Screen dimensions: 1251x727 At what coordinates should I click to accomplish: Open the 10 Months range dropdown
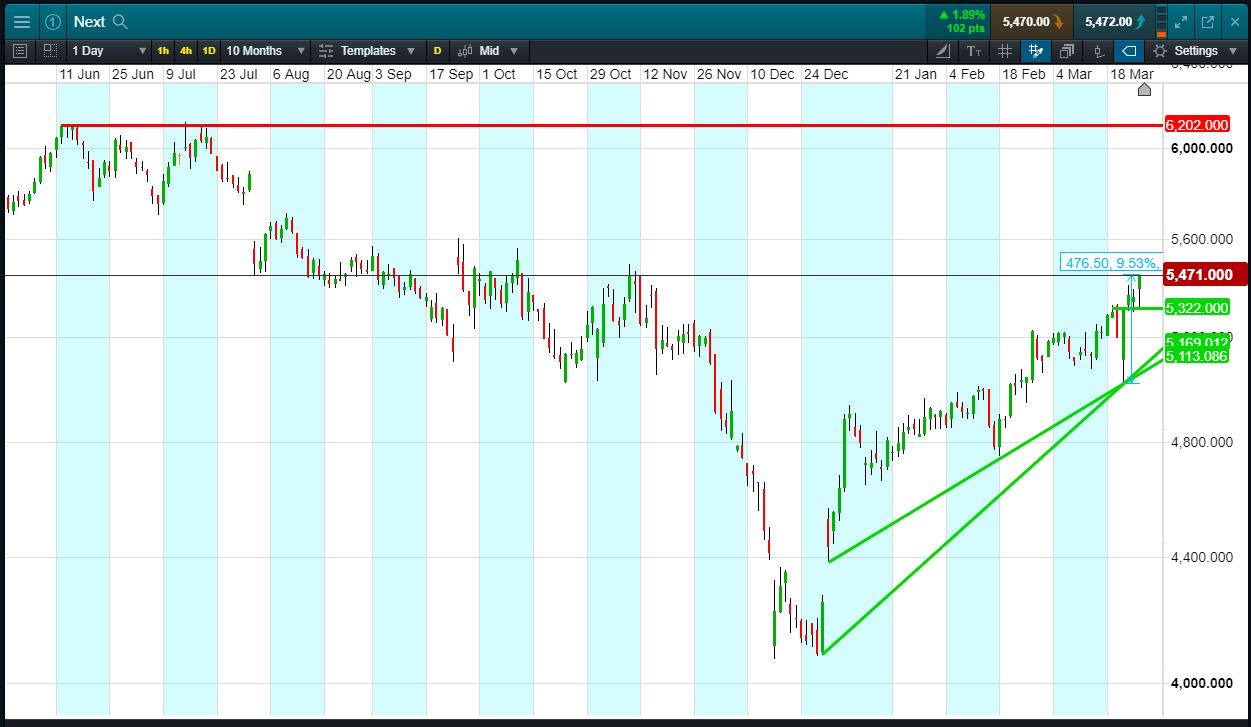point(264,50)
